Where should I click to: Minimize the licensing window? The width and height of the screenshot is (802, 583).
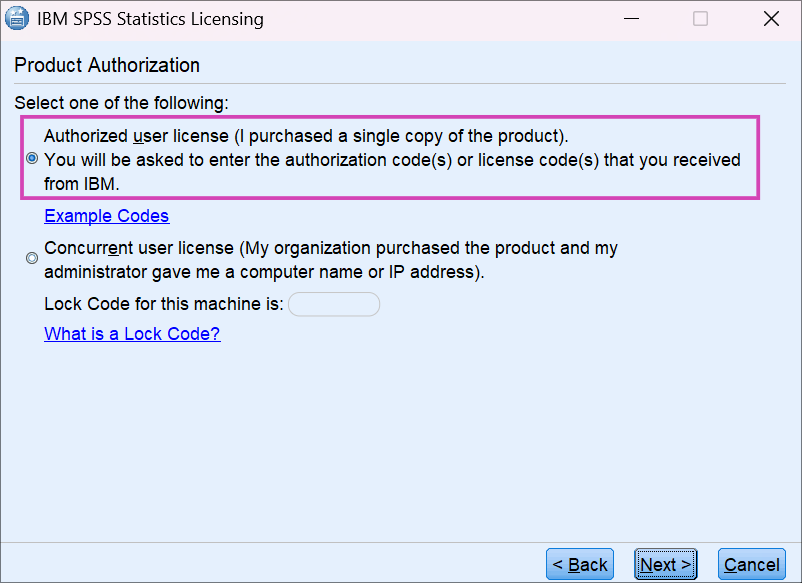click(631, 18)
